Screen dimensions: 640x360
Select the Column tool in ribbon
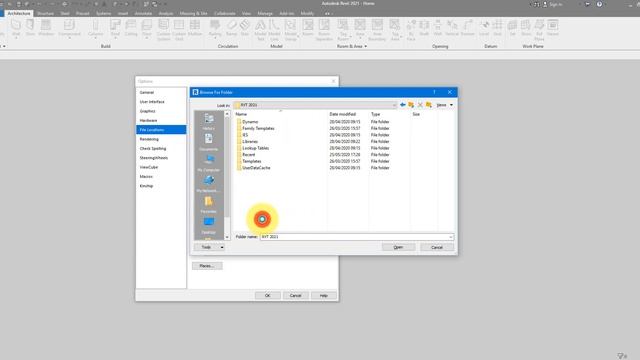[x=96, y=28]
